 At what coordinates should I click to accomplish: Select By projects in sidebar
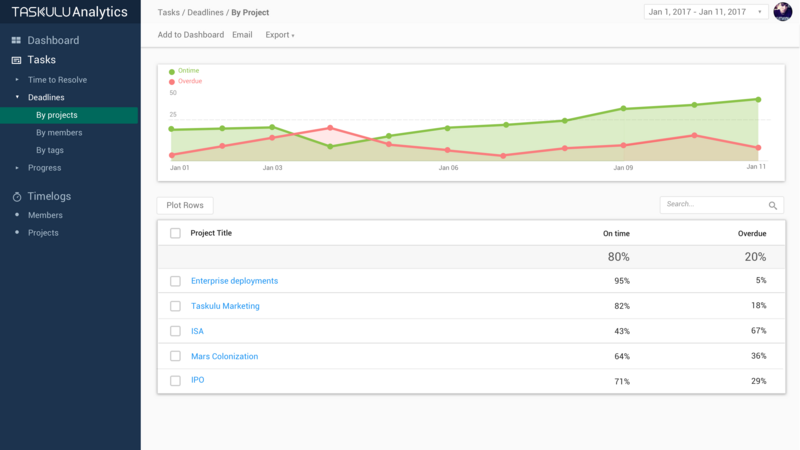click(69, 115)
